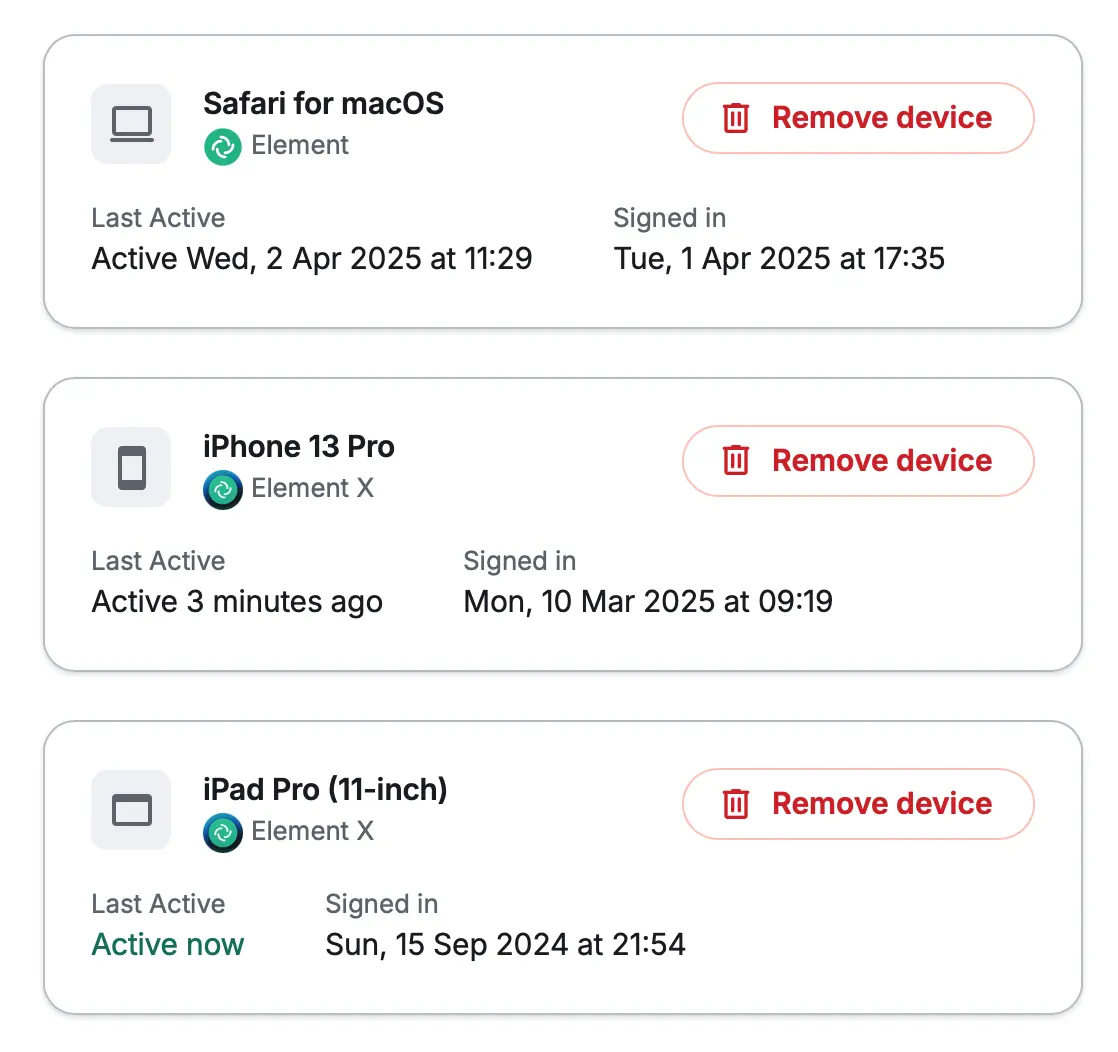Click the laptop icon on the Safari card
Viewport: 1118px width, 1052px height.
(x=131, y=124)
